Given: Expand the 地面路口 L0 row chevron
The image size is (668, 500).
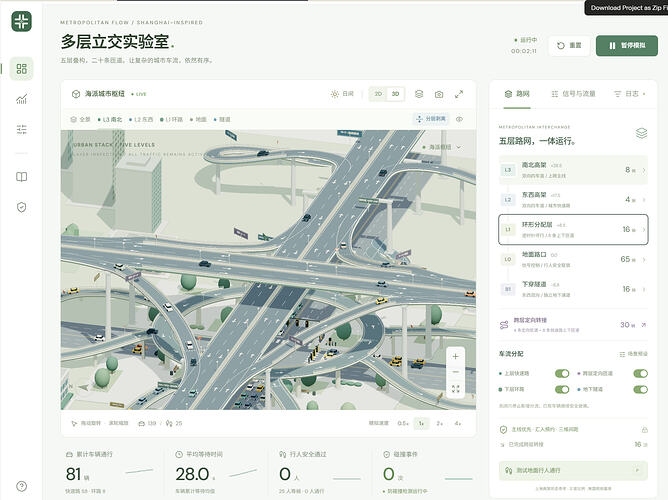Looking at the screenshot, I should click(x=644, y=259).
